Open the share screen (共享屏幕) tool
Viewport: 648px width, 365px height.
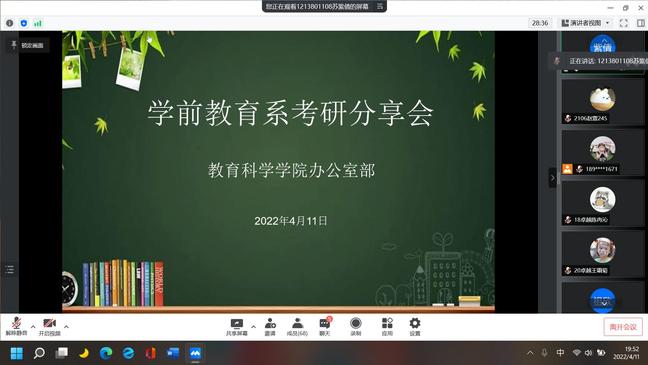(236, 327)
